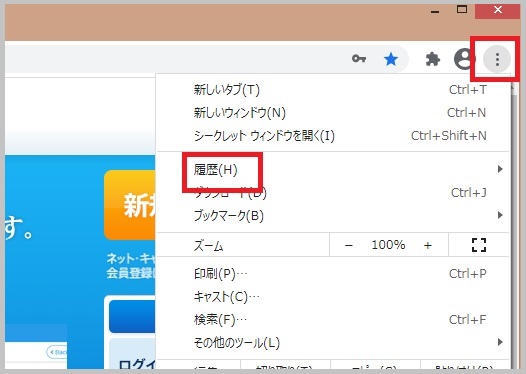Toggle fullscreen icon in zoom row
Screen dimensions: 526x374
479,245
